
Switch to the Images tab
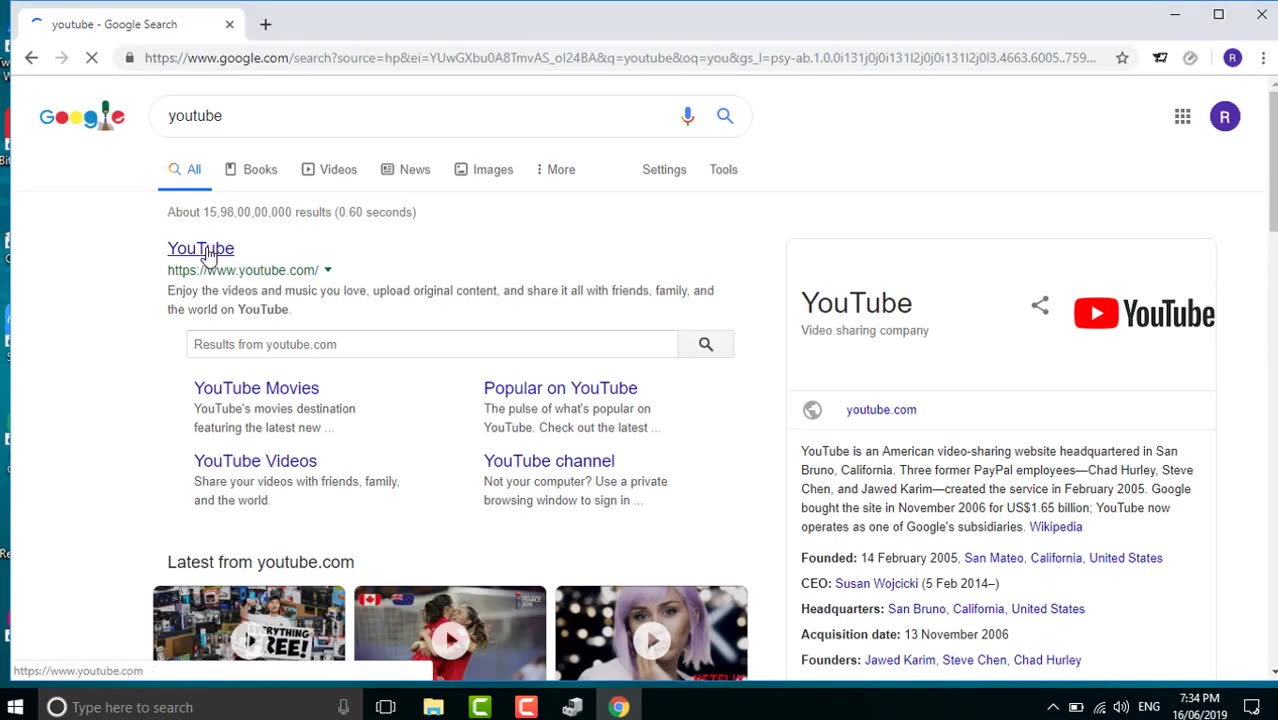[484, 170]
